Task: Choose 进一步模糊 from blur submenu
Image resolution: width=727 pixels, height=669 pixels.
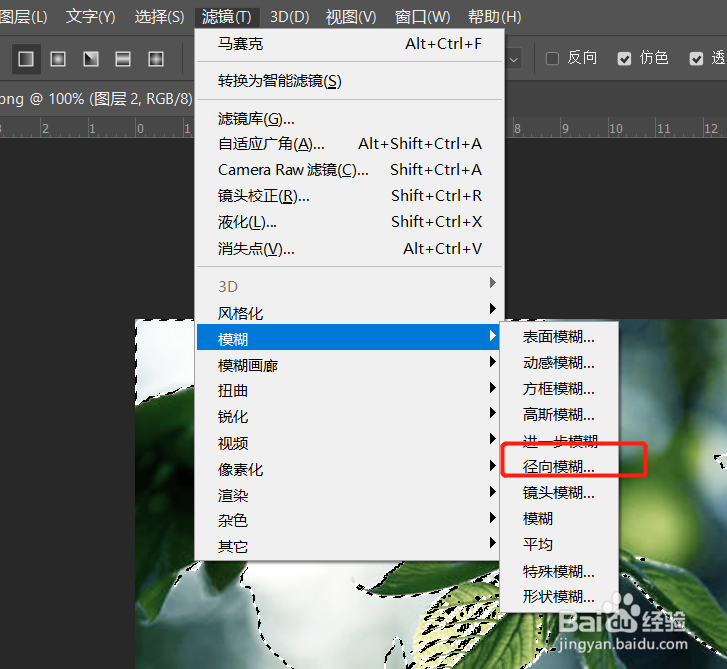Action: 559,440
